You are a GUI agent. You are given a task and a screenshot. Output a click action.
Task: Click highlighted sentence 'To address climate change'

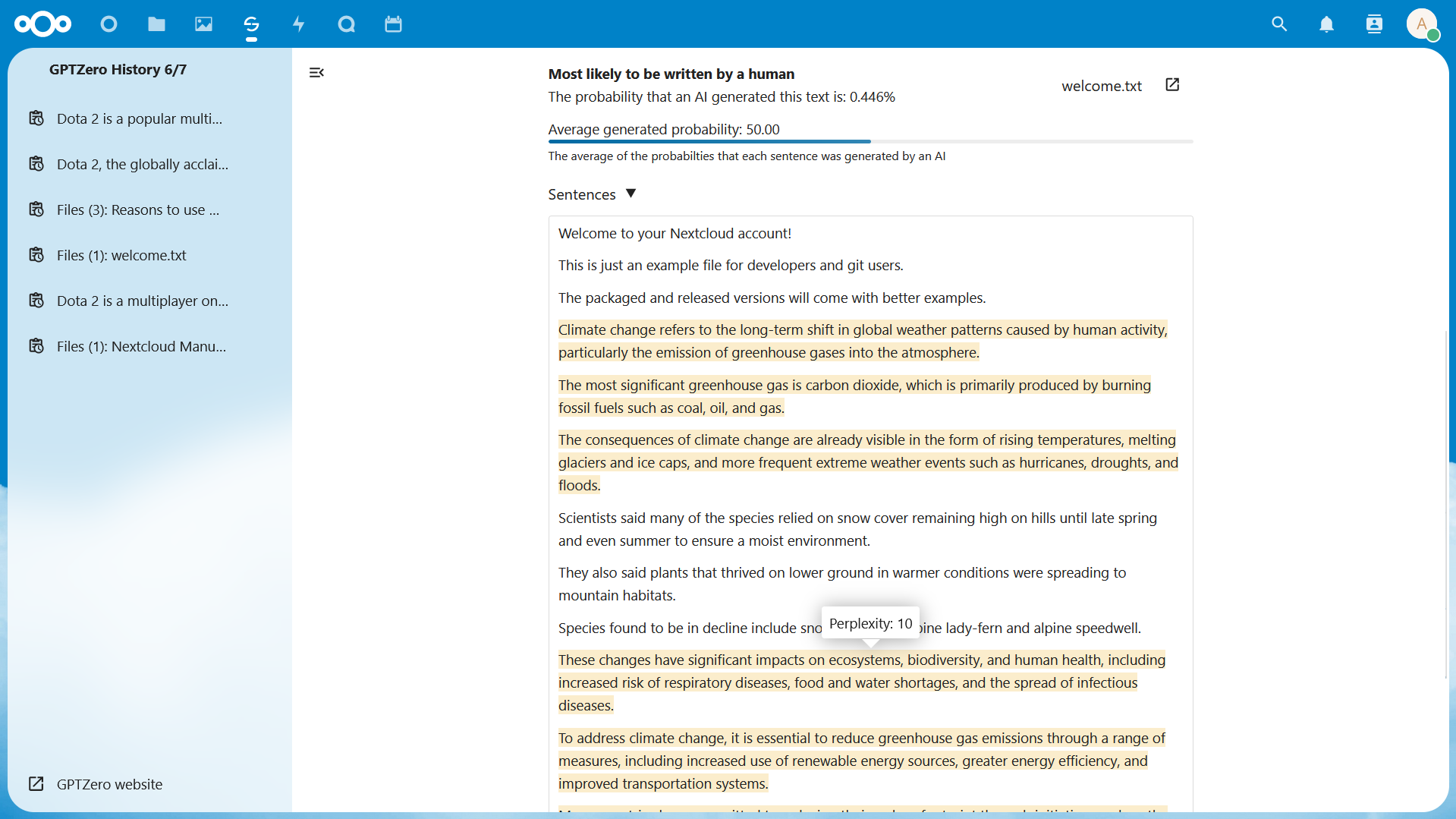point(862,761)
